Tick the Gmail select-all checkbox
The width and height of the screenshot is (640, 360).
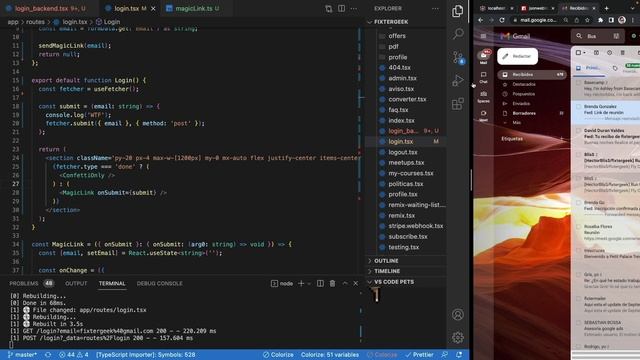578,53
